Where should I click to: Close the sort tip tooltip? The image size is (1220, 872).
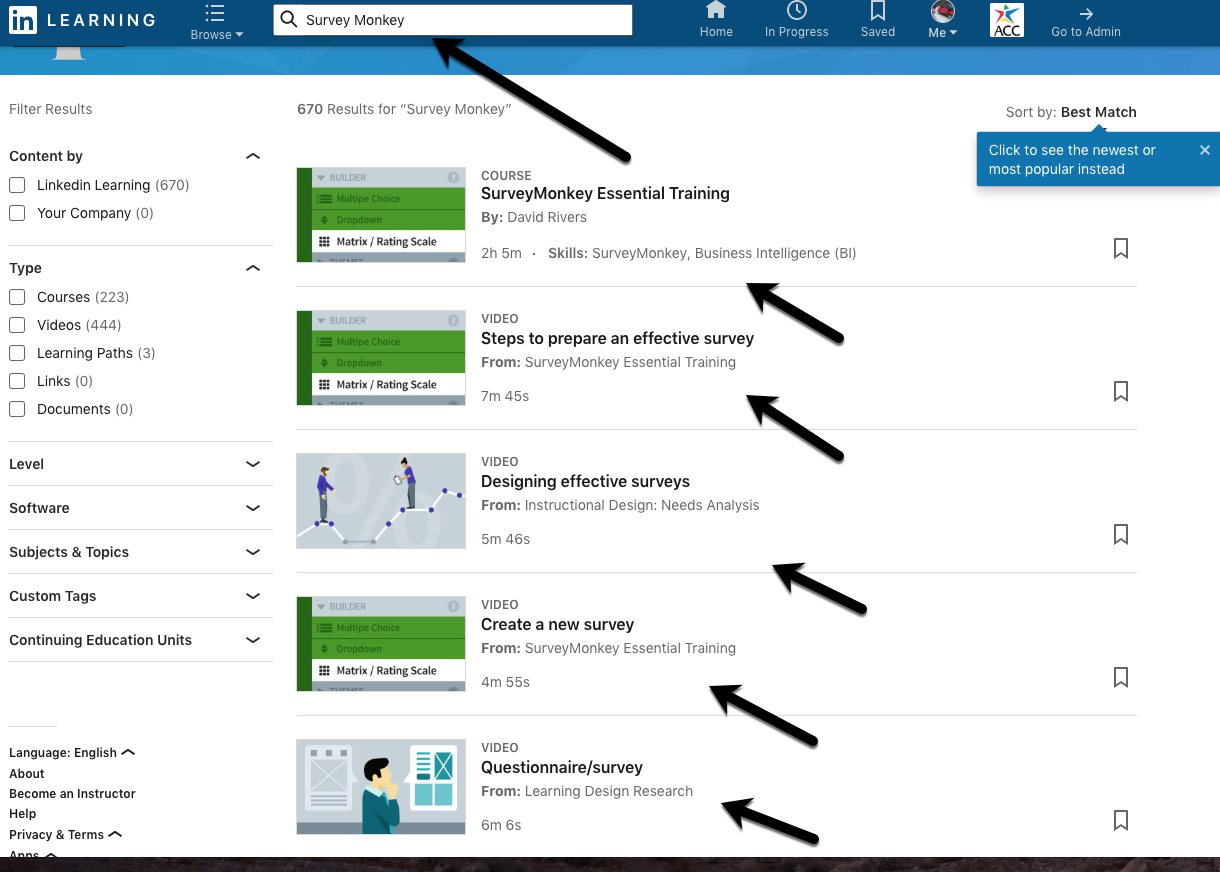pyautogui.click(x=1204, y=150)
